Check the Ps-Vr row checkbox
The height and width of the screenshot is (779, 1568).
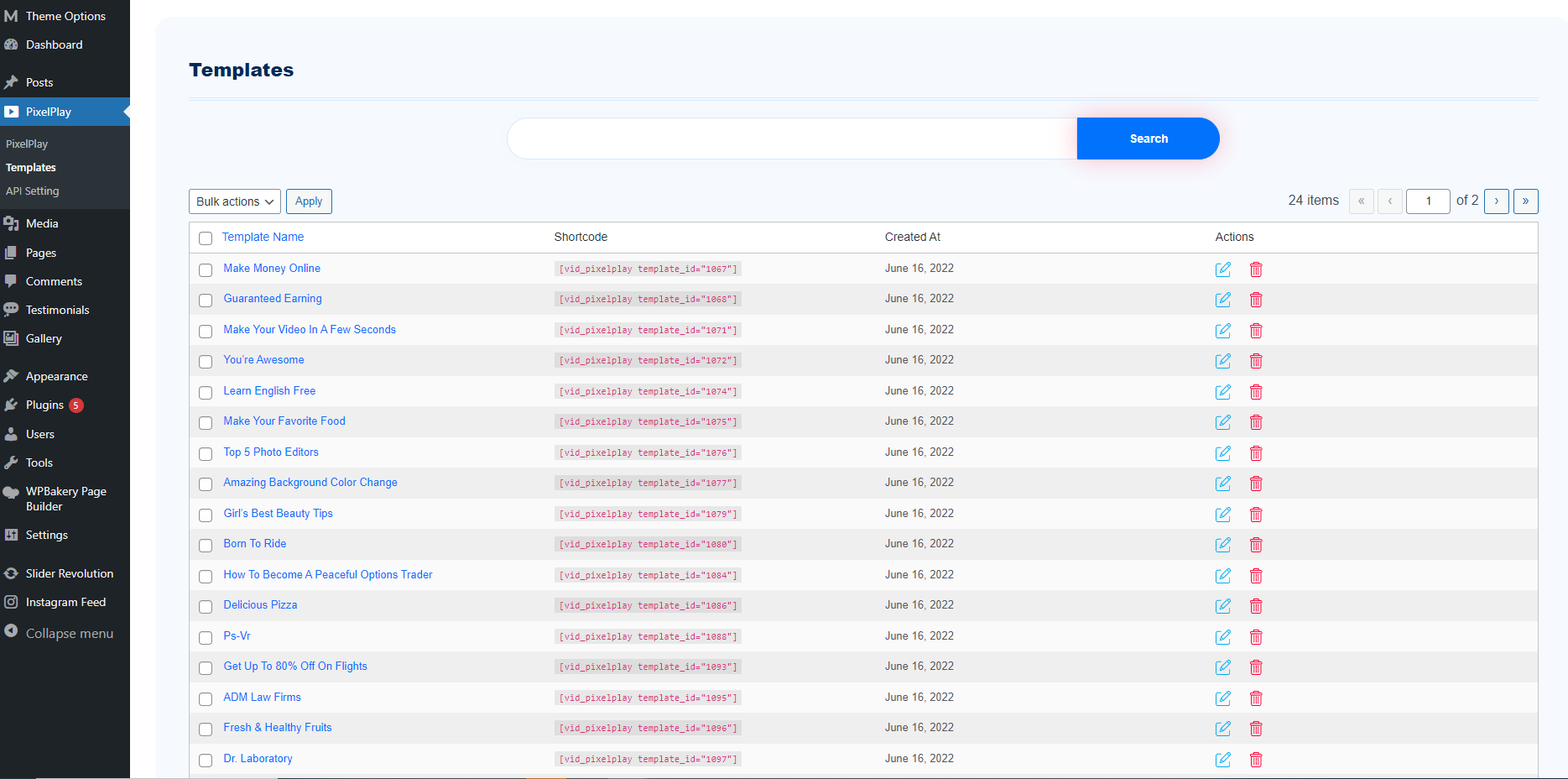pos(206,638)
